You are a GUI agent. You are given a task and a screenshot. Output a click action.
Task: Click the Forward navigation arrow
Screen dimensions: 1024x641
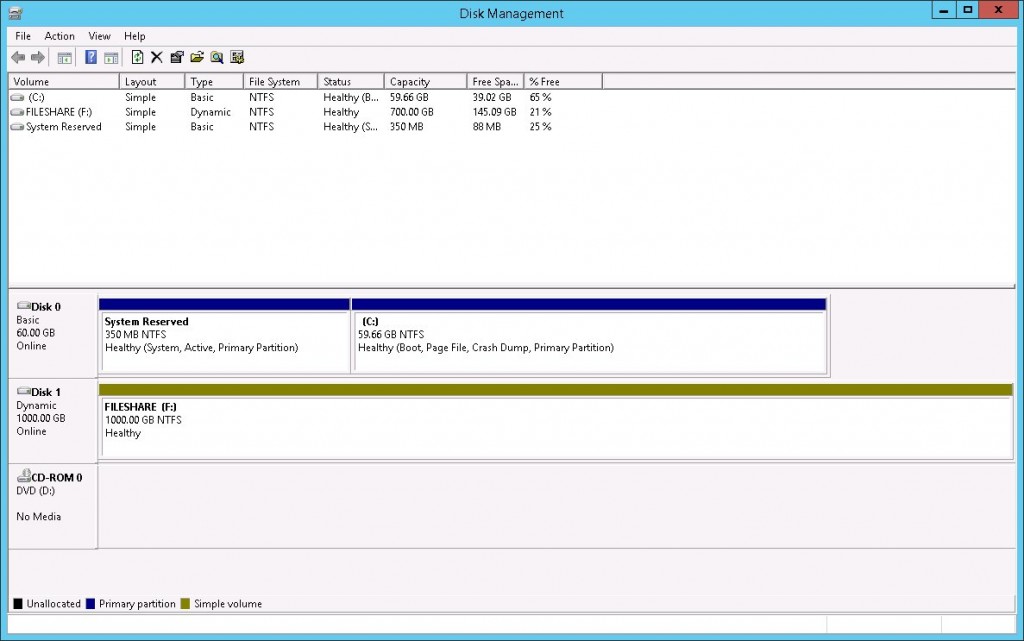37,57
